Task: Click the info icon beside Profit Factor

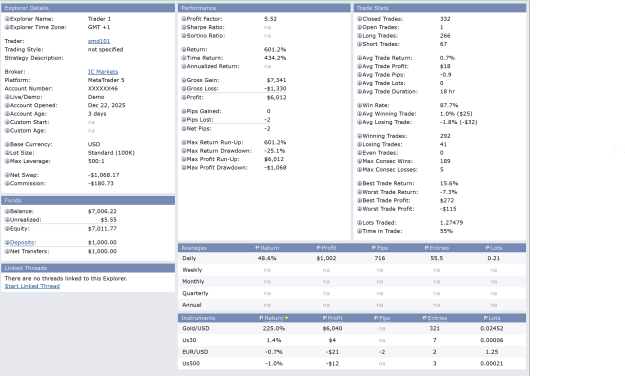Action: (184, 19)
